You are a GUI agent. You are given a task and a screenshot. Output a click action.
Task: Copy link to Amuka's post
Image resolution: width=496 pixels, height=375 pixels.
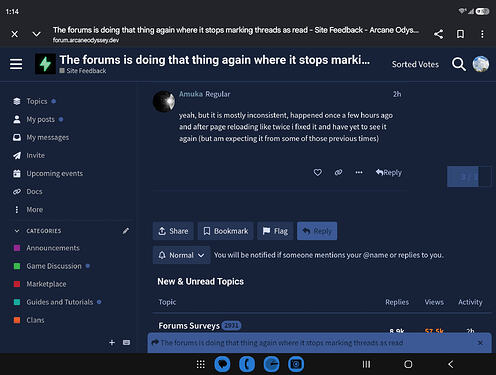[x=338, y=172]
